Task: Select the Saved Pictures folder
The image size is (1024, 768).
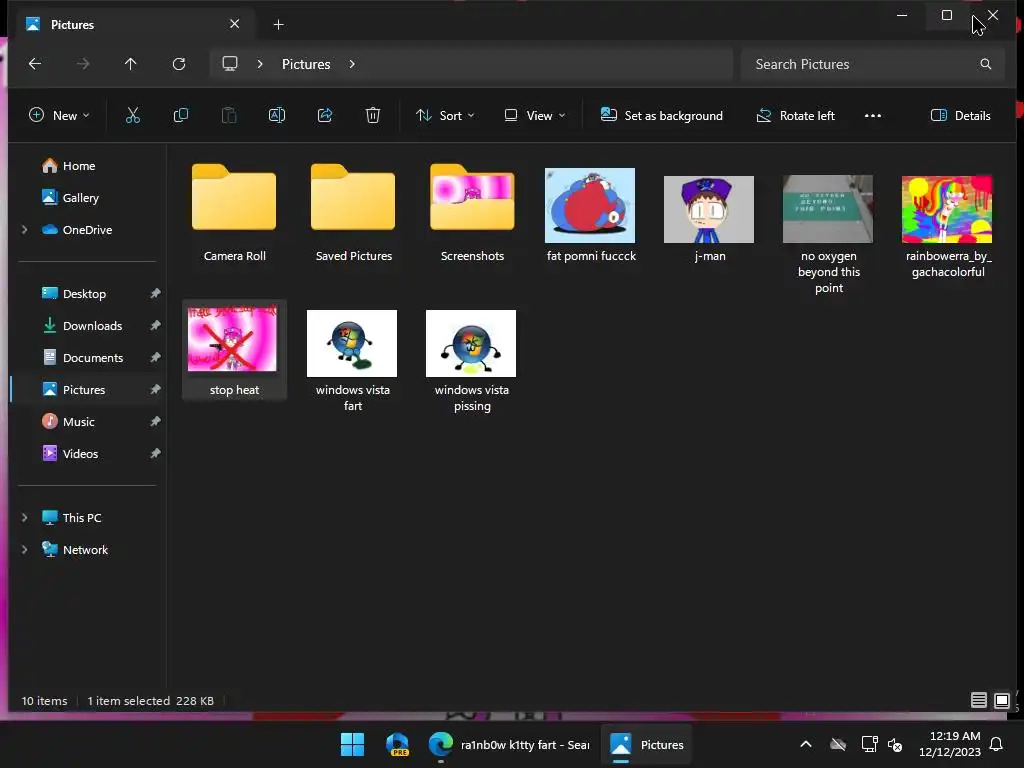Action: (353, 214)
